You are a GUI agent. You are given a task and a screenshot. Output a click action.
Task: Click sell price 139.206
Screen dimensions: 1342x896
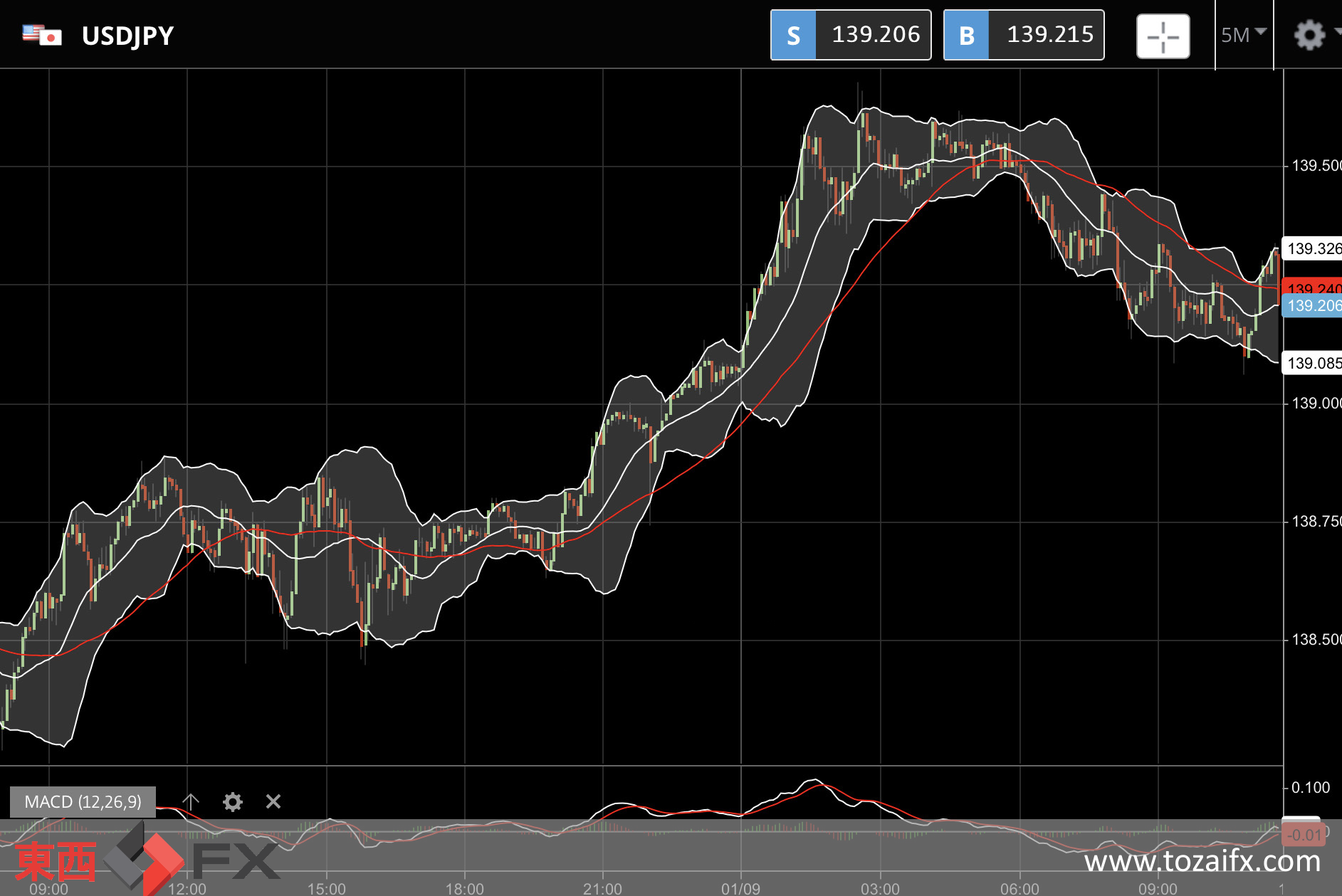(x=875, y=35)
